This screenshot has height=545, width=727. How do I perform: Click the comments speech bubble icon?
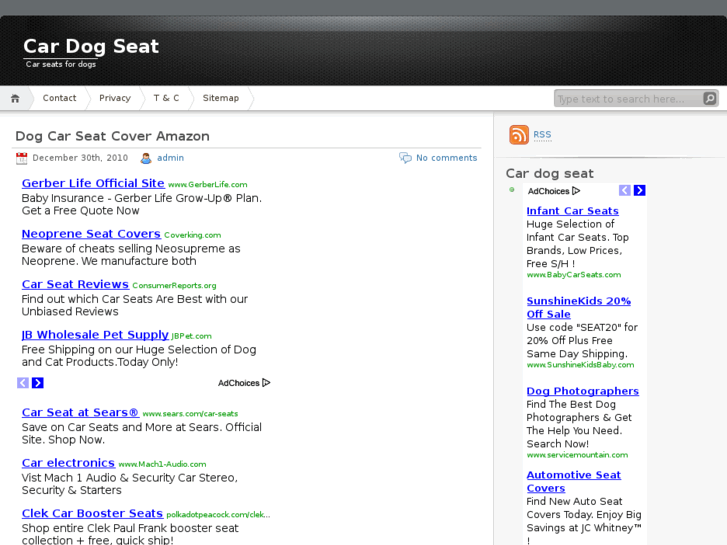point(405,158)
